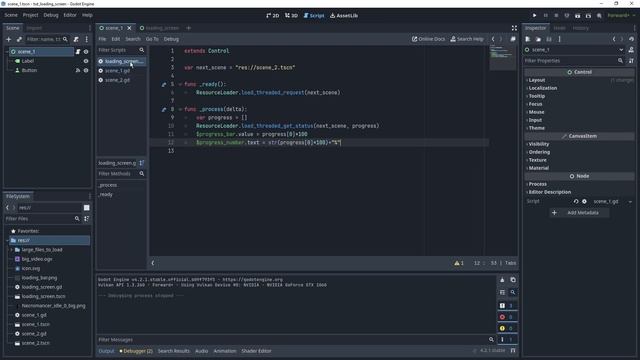Toggle visibility of the Label node
Image resolution: width=640 pixels, height=360 pixels.
click(86, 61)
